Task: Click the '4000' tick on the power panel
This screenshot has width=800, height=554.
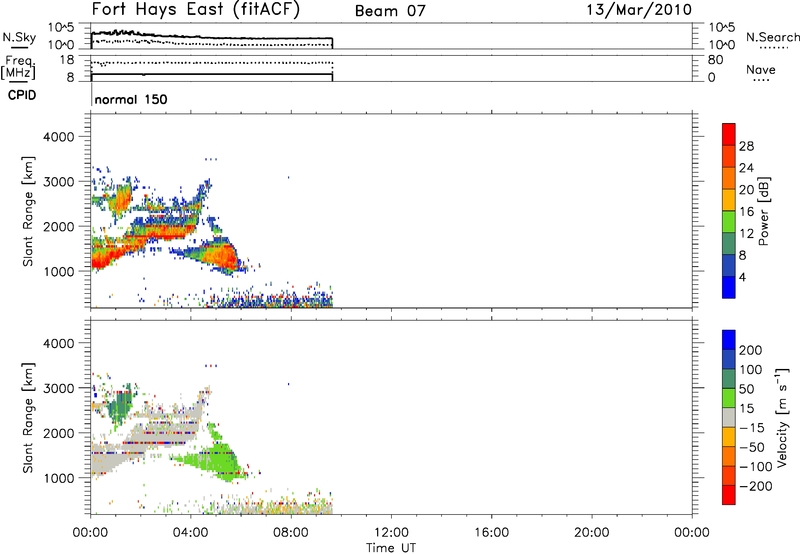Action: 59,137
